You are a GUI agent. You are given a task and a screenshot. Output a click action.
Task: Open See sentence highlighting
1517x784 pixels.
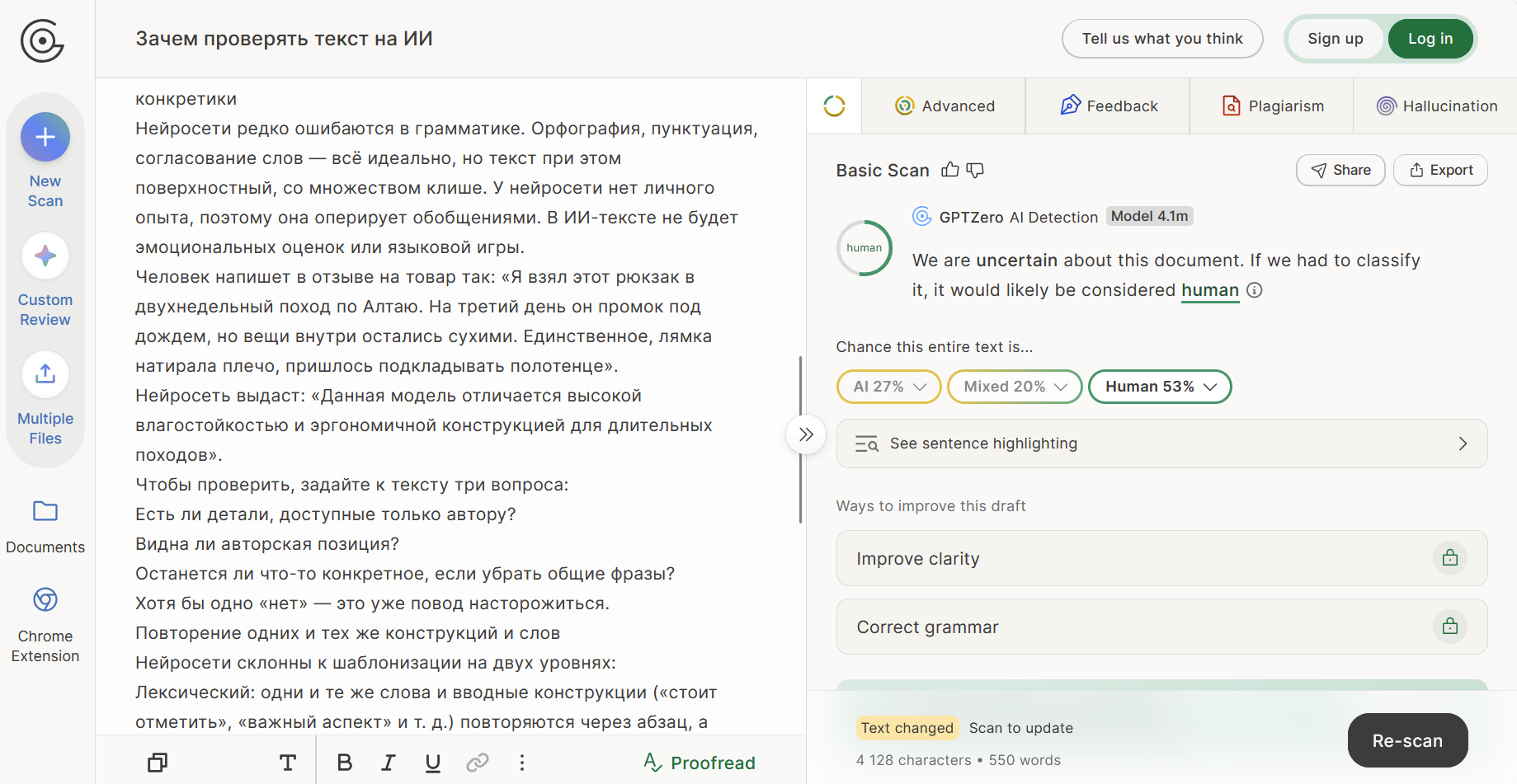tap(1161, 444)
